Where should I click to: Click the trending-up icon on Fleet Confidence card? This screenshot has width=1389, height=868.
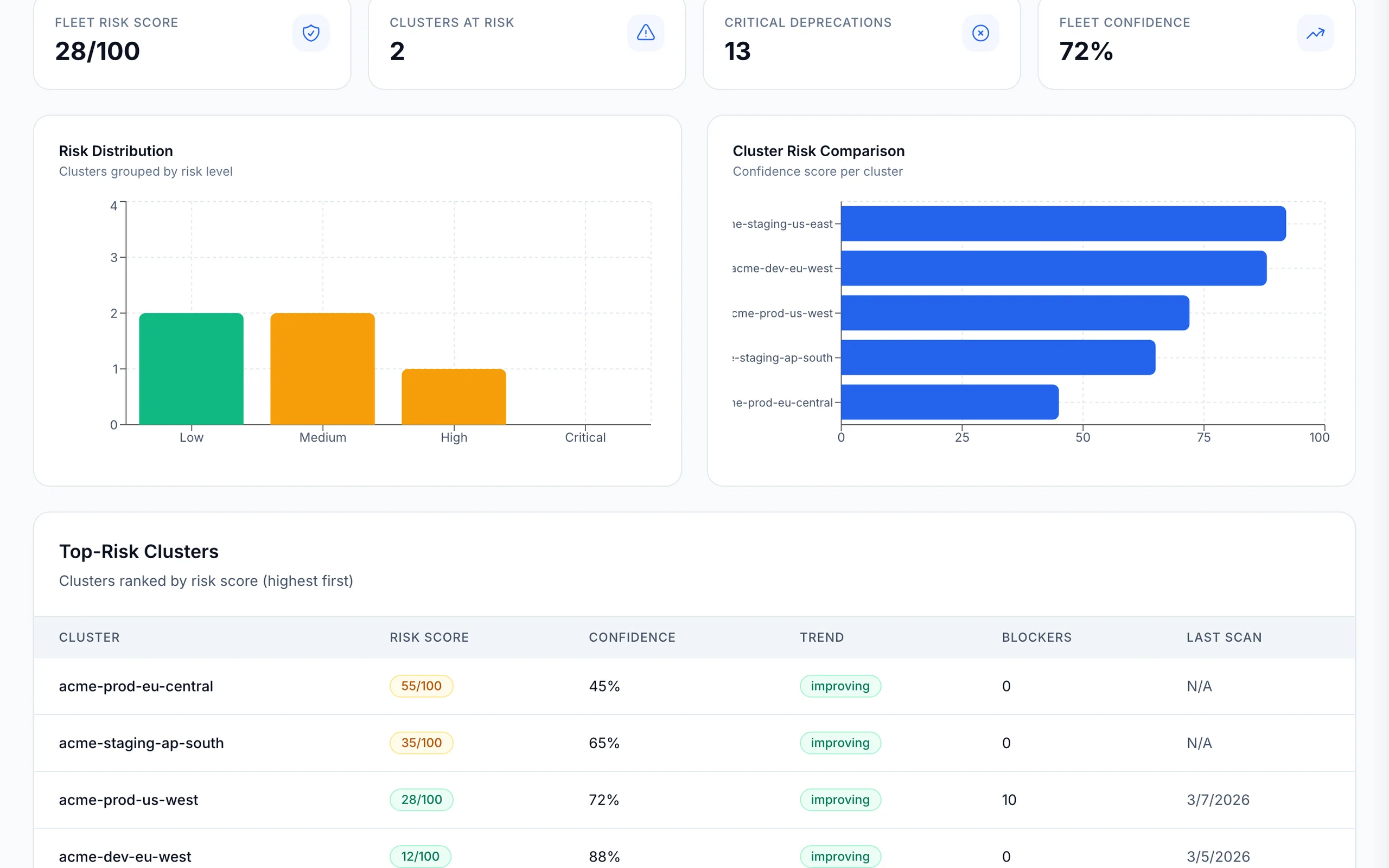tap(1315, 33)
